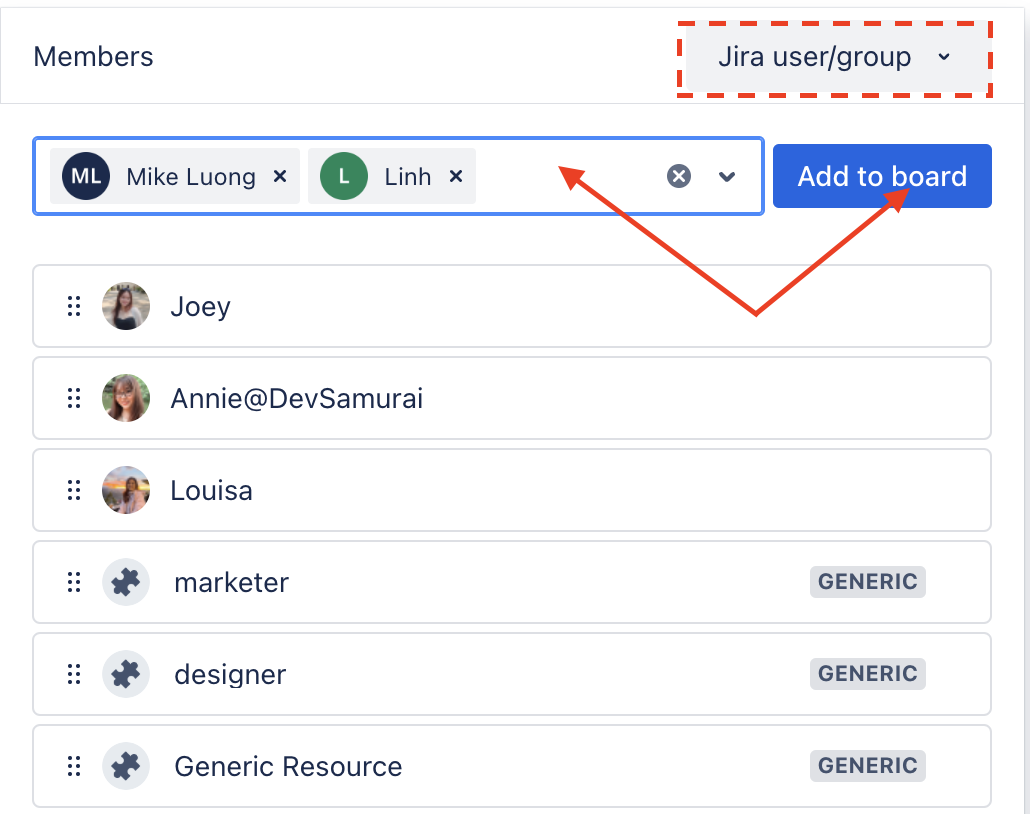
Task: Click the puzzle icon next to designer
Action: pyautogui.click(x=126, y=674)
